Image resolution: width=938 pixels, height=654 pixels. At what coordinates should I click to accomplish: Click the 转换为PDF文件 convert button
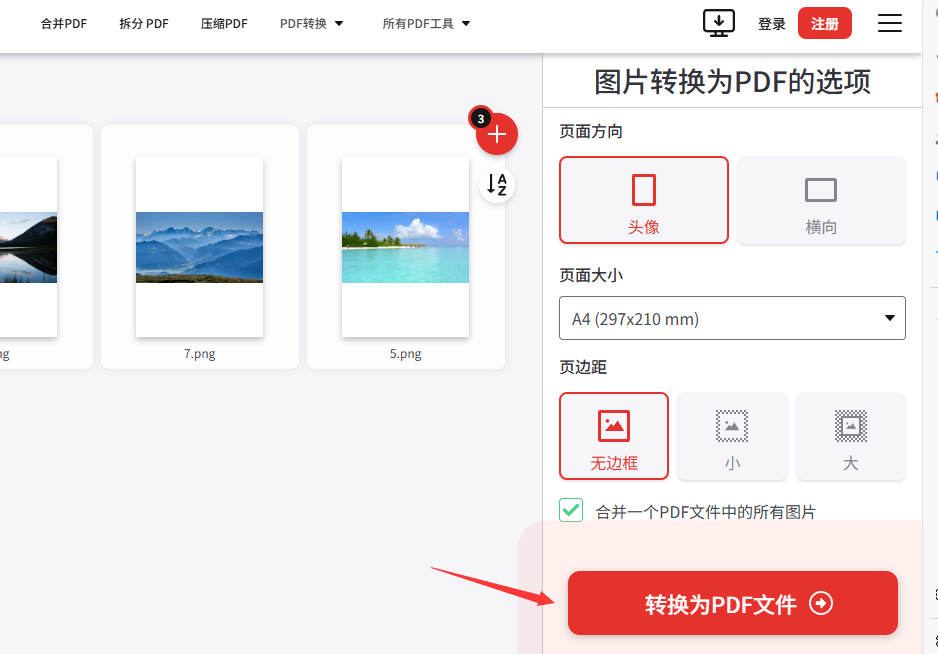733,603
